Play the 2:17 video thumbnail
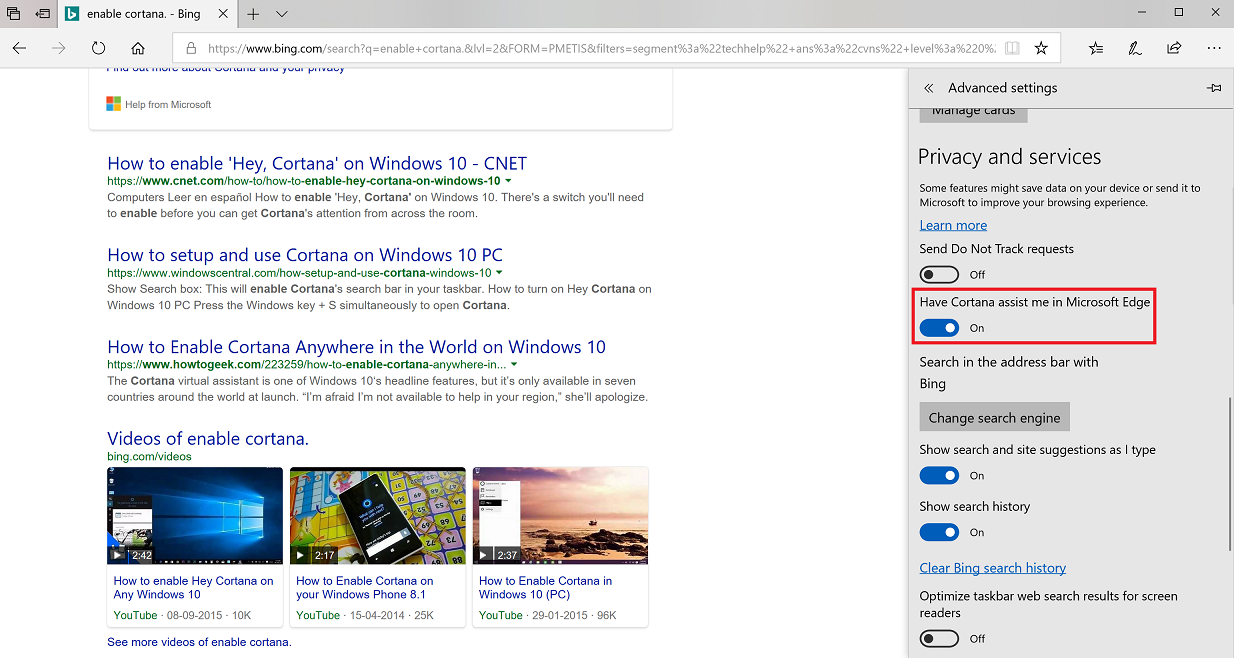The width and height of the screenshot is (1234, 658). click(378, 516)
